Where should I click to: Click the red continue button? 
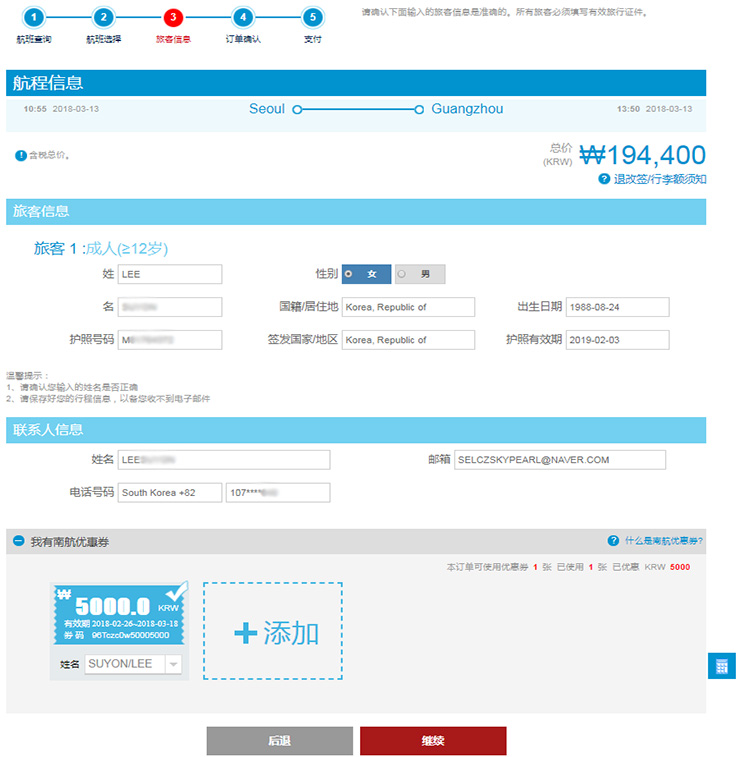tap(433, 741)
